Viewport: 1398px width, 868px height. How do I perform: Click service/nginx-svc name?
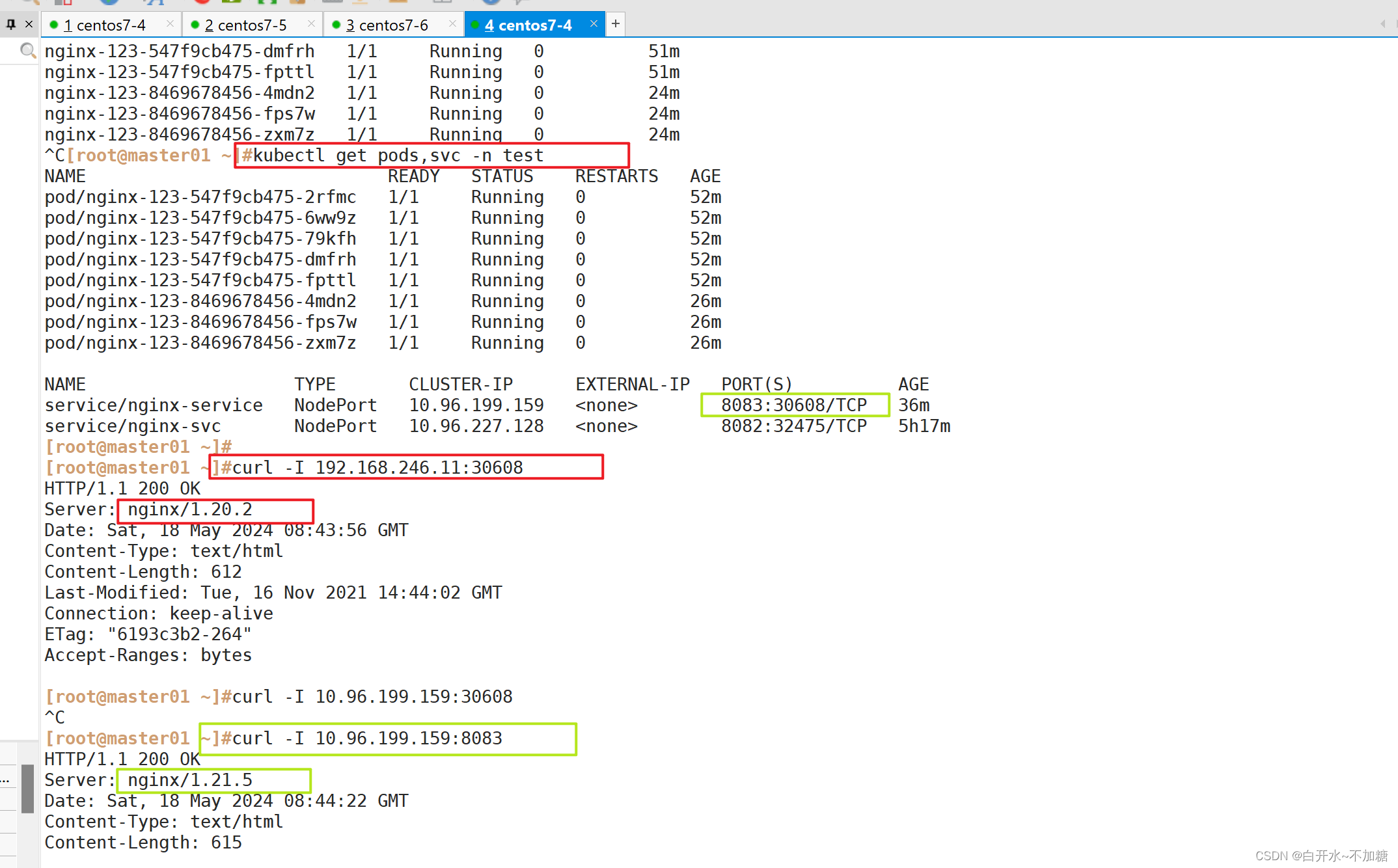133,426
